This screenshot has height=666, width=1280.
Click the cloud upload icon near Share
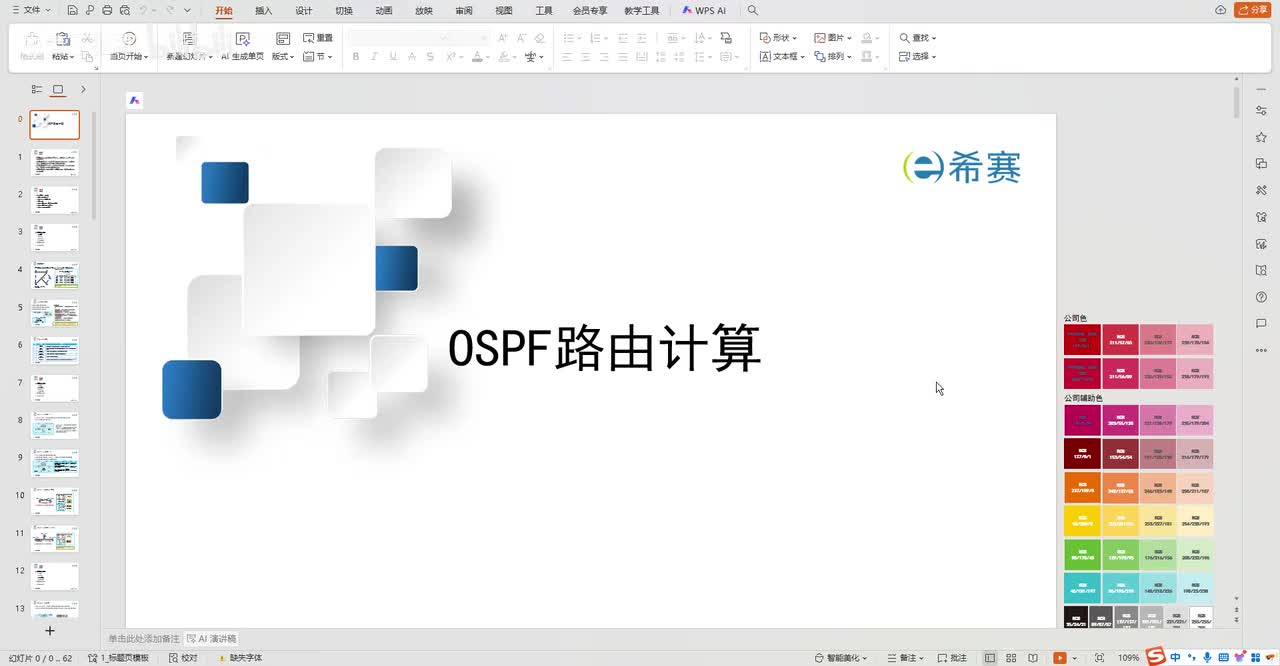pos(1220,10)
